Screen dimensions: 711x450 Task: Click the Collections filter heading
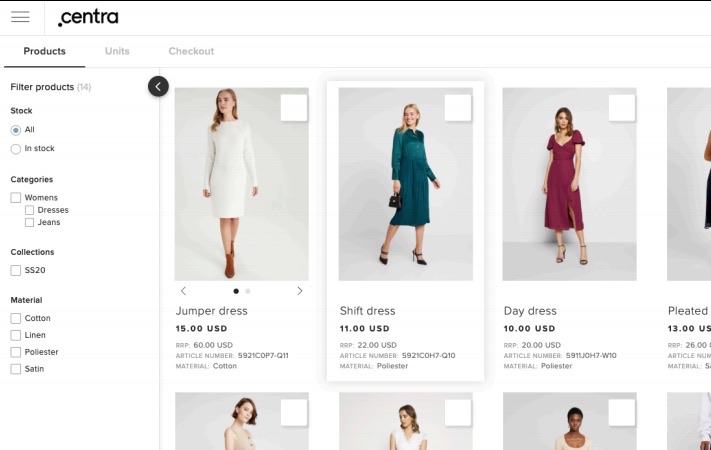click(32, 252)
